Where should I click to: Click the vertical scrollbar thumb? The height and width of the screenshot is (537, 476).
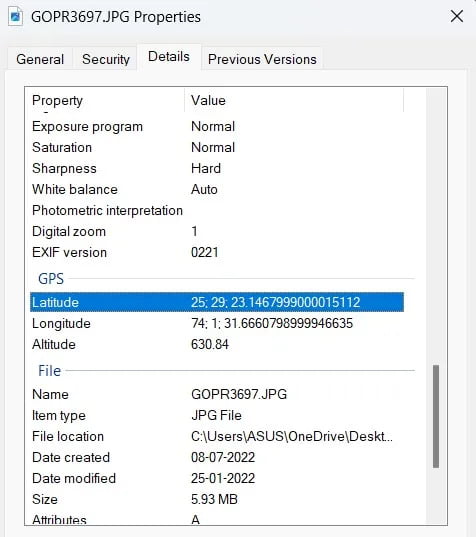pyautogui.click(x=436, y=416)
